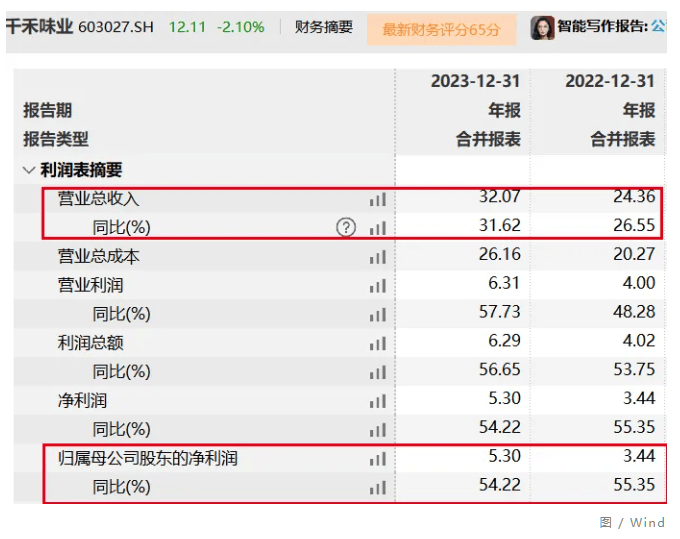Screen dimensions: 680x539
Task: Select the 2022-12-31 column header
Action: click(x=610, y=81)
